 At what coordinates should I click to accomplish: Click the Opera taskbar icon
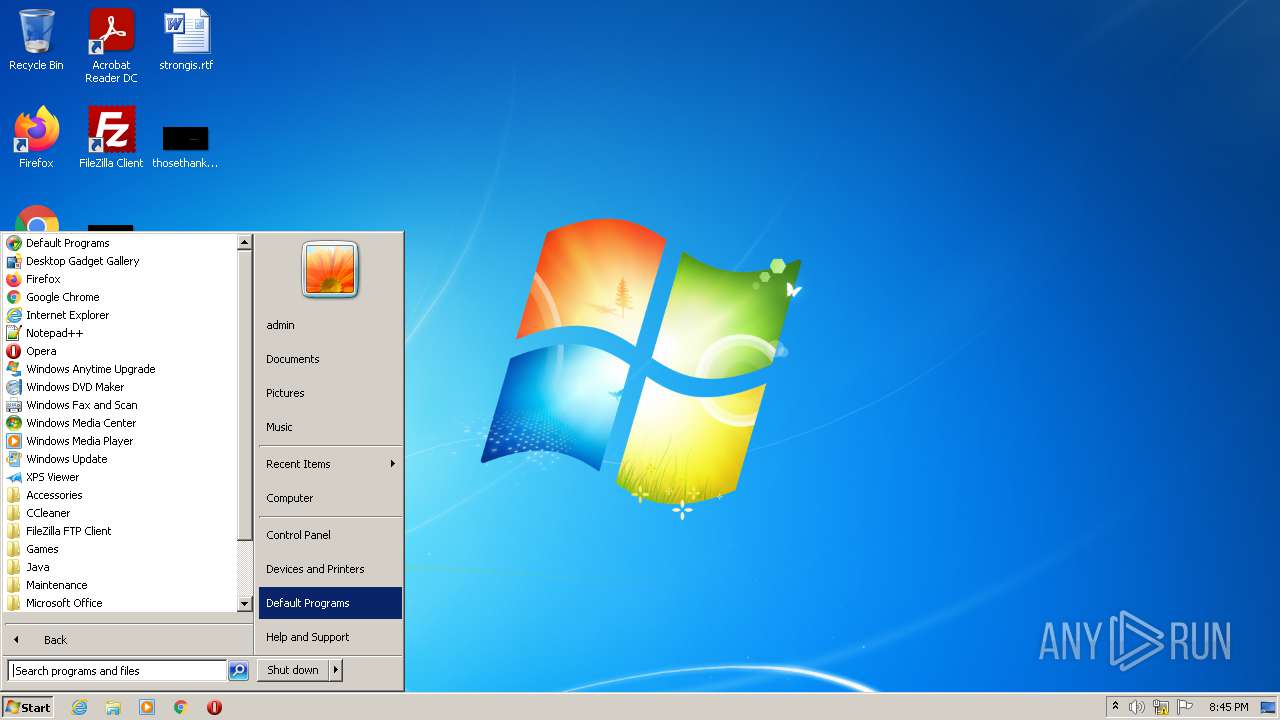(x=214, y=707)
